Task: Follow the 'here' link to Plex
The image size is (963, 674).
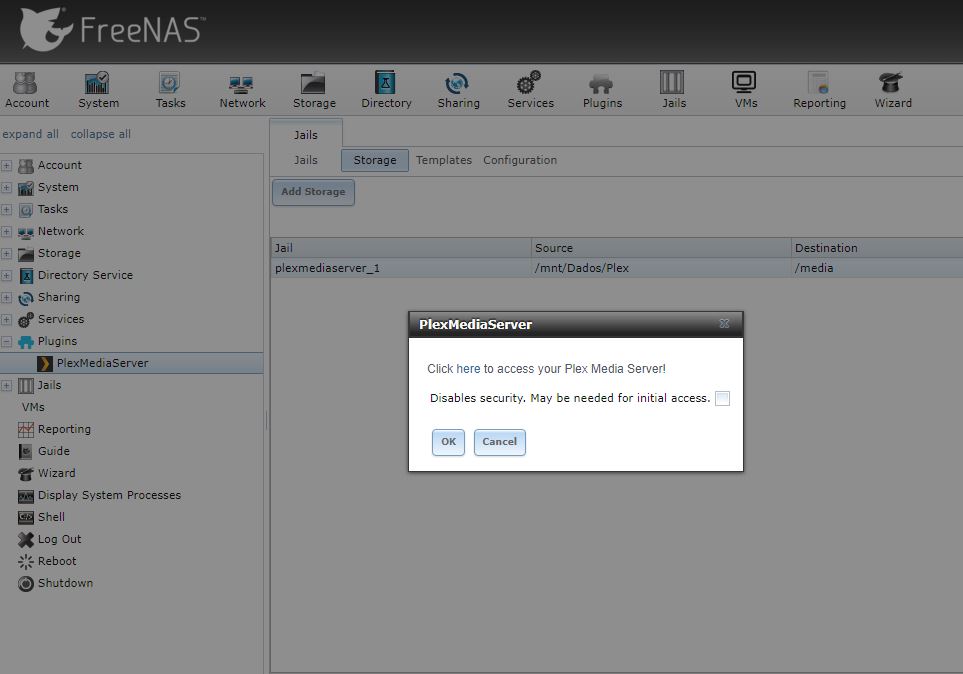Action: 468,369
